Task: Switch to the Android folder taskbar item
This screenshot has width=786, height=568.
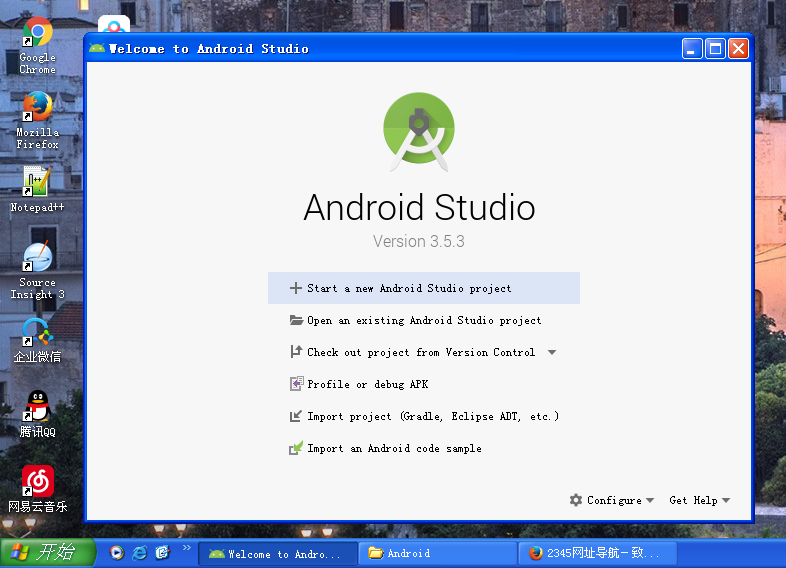Action: pos(437,553)
